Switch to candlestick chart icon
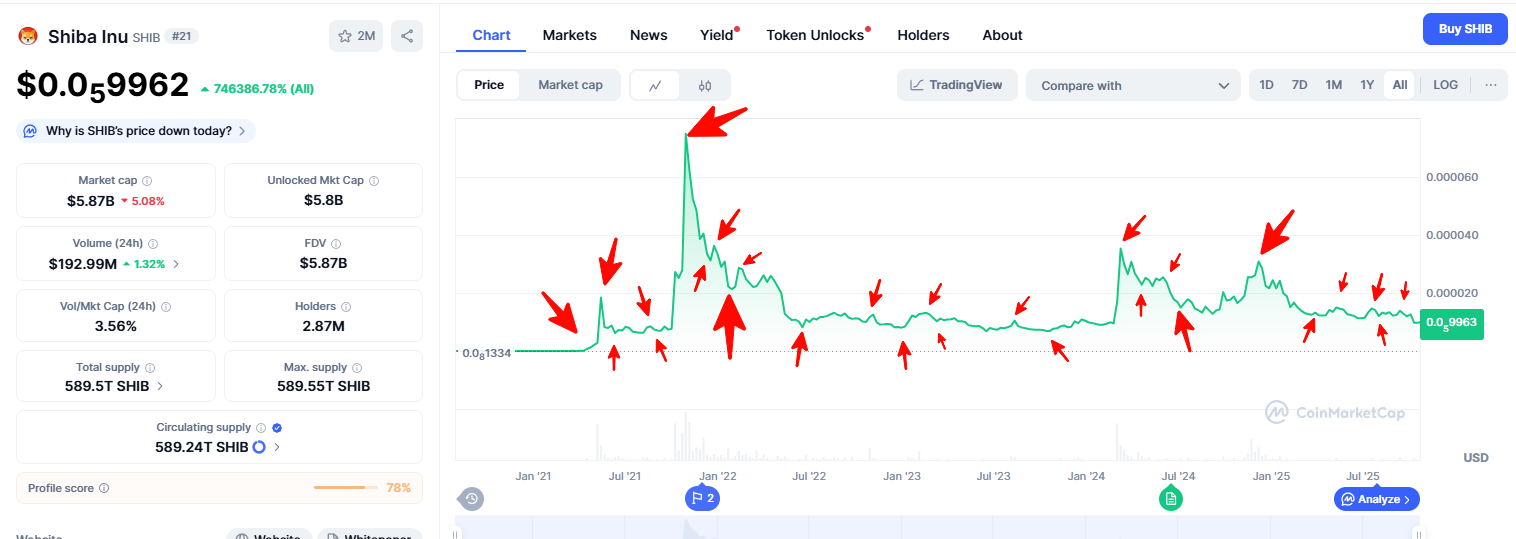Viewport: 1516px width, 539px height. (x=705, y=85)
